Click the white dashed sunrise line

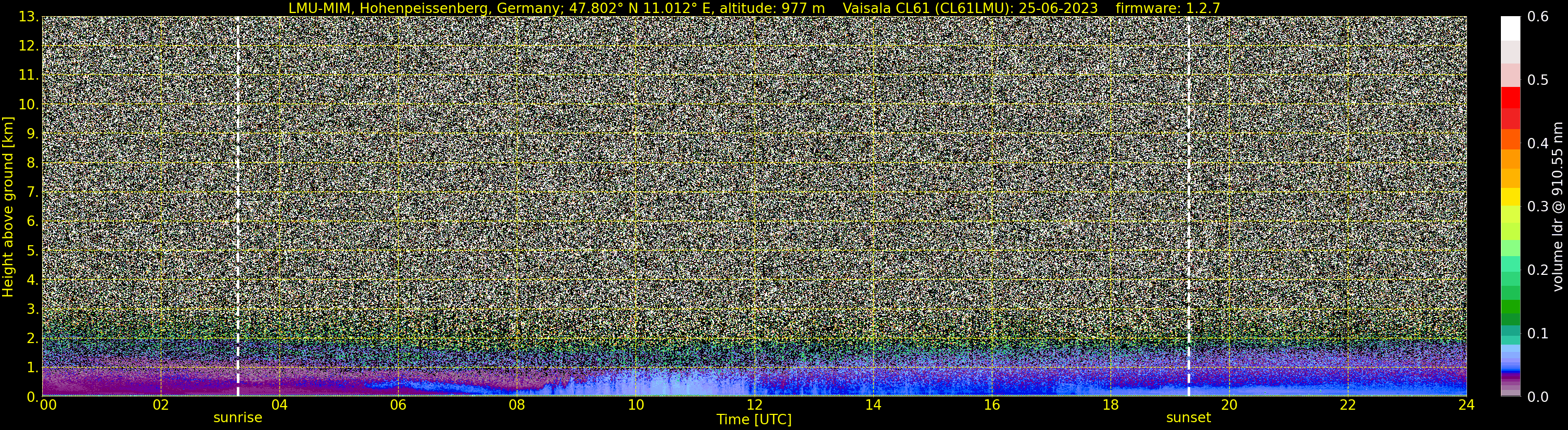click(237, 207)
